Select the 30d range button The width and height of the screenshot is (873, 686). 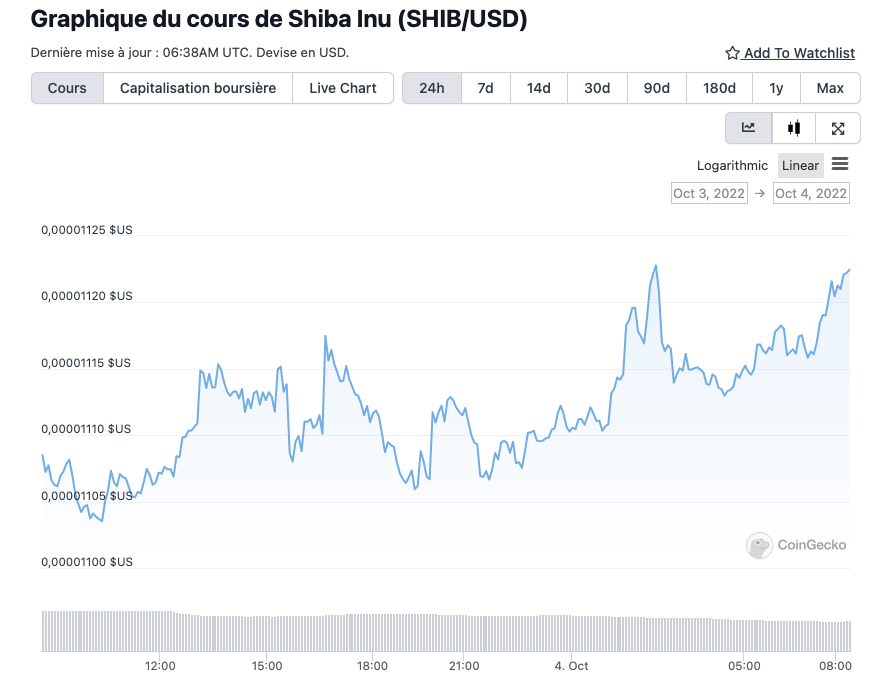[x=597, y=88]
